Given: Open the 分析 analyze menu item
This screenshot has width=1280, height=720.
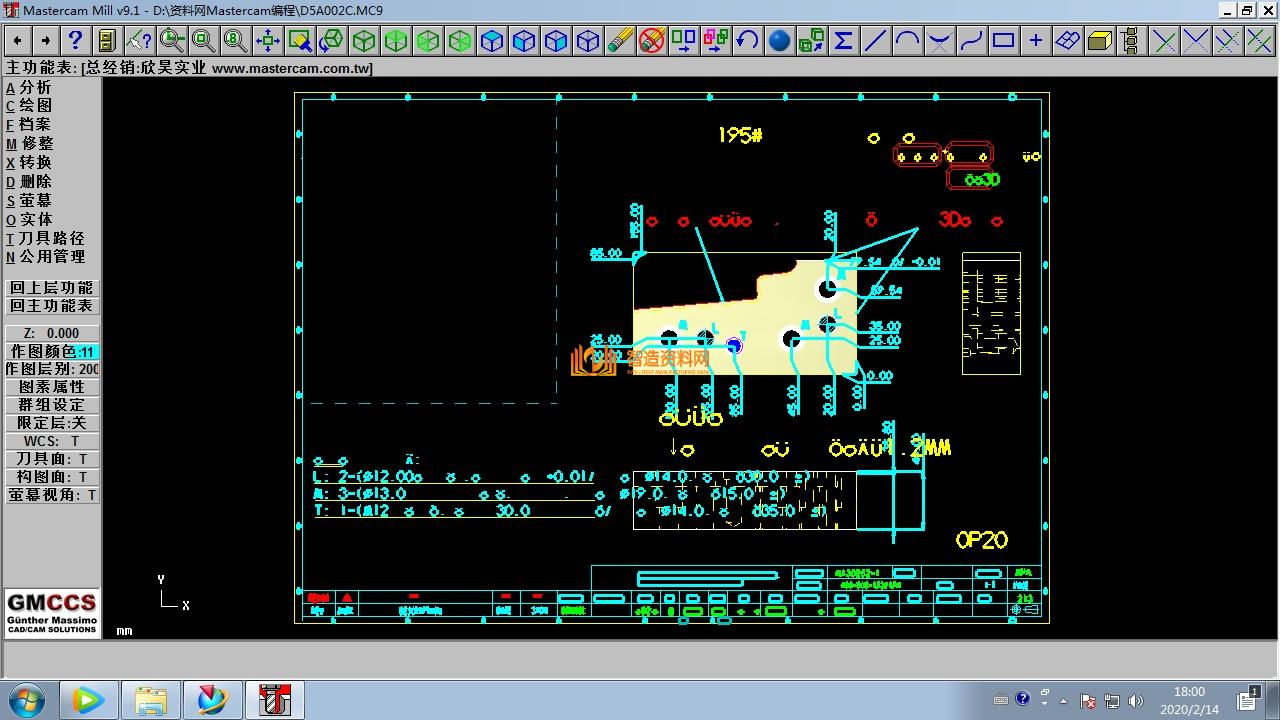Looking at the screenshot, I should click(35, 87).
